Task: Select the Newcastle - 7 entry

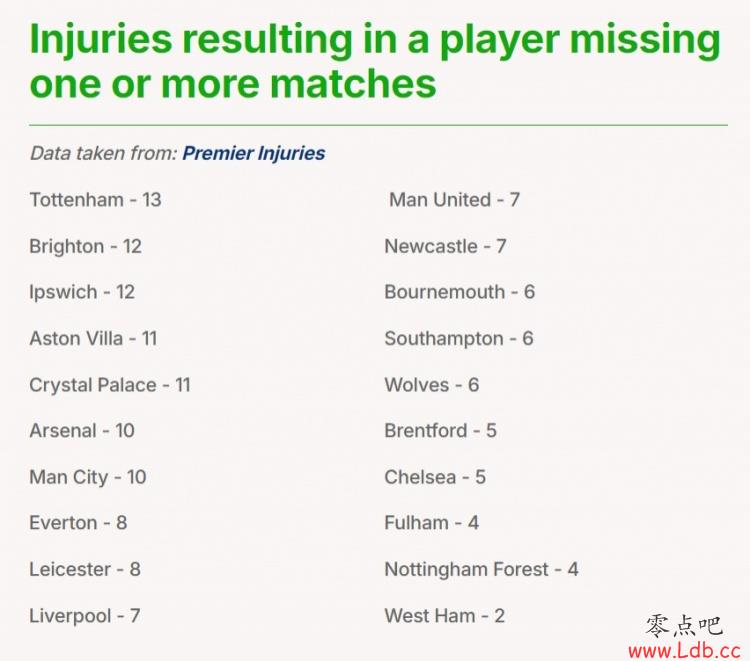Action: click(x=445, y=246)
